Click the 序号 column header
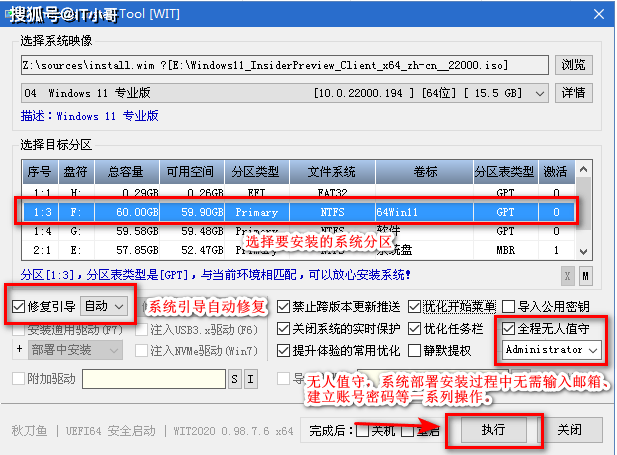Image resolution: width=617 pixels, height=455 pixels. tap(40, 172)
